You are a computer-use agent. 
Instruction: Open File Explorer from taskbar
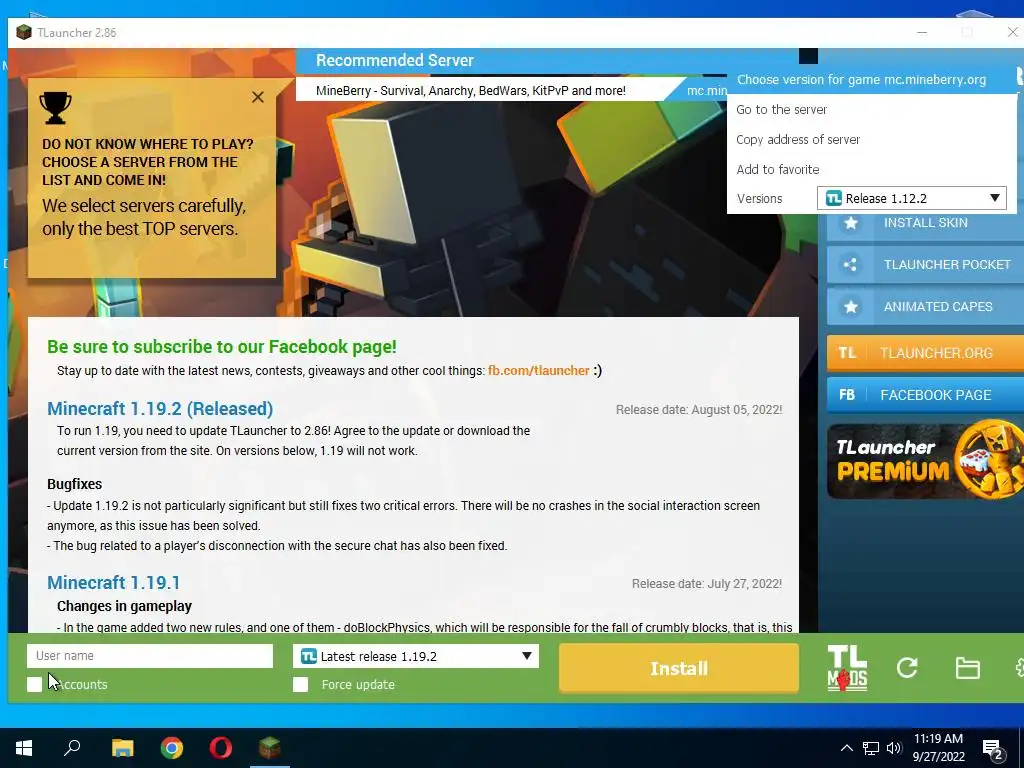122,748
